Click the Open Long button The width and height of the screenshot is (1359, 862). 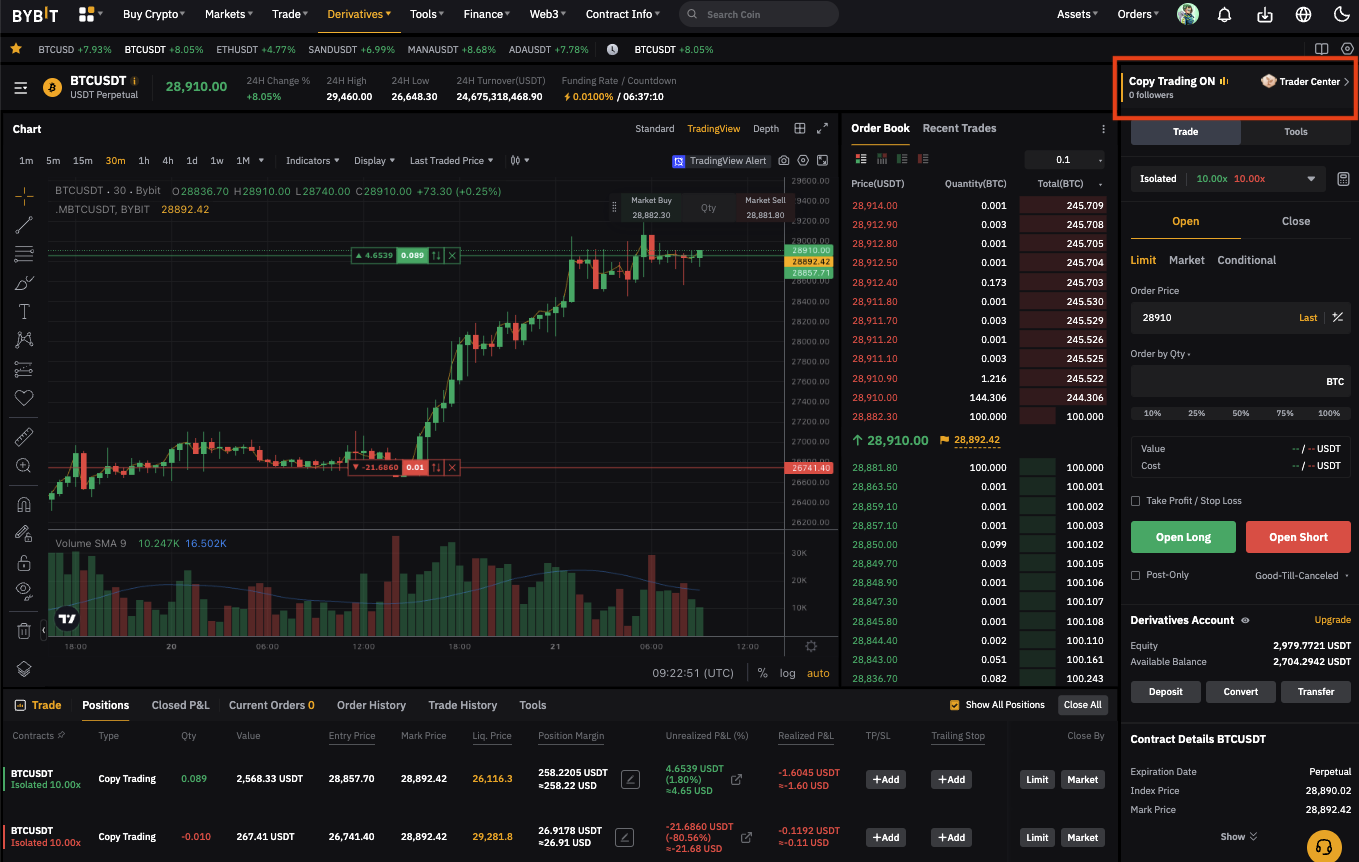coord(1183,537)
